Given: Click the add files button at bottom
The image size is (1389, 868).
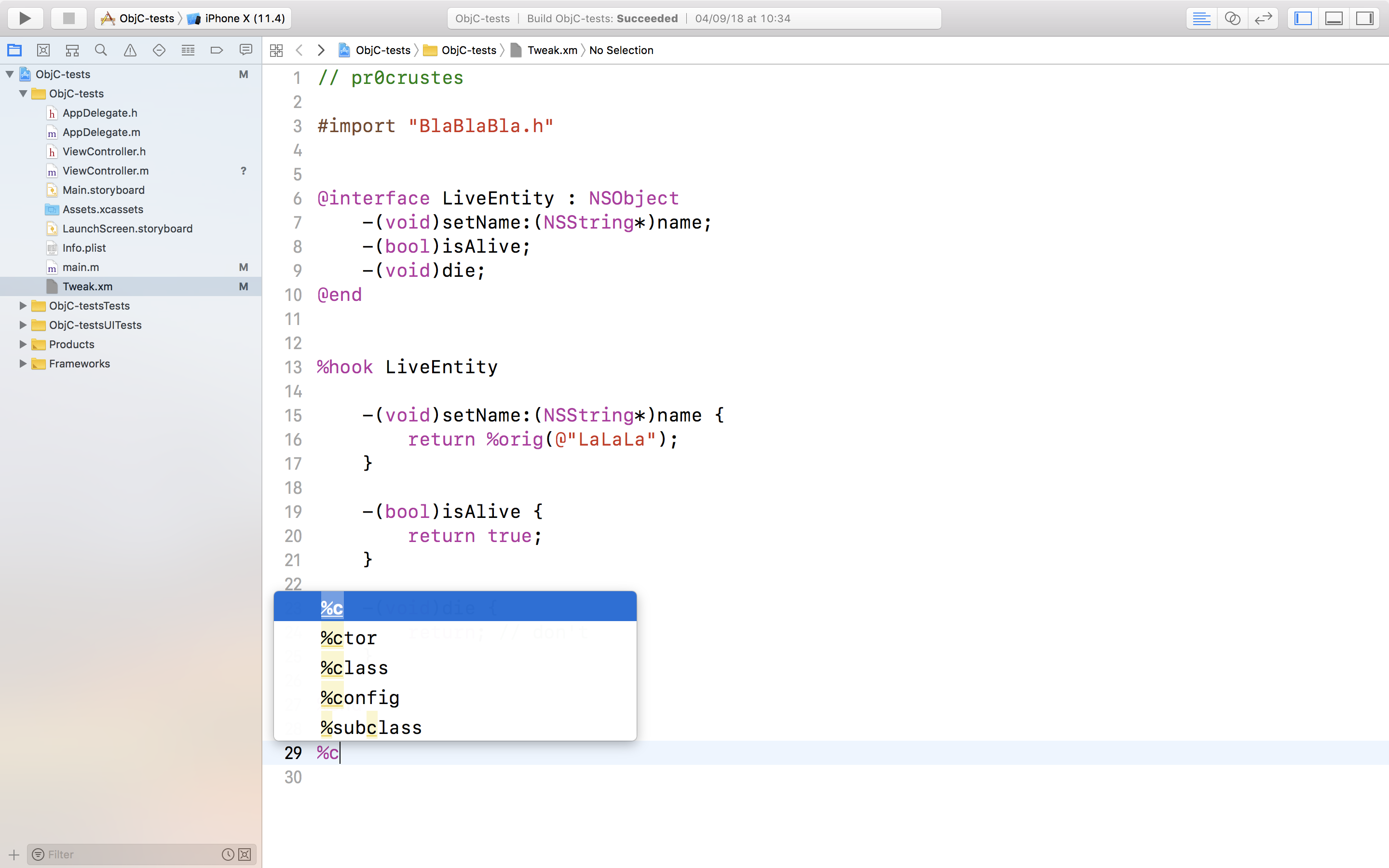Looking at the screenshot, I should pos(13,854).
